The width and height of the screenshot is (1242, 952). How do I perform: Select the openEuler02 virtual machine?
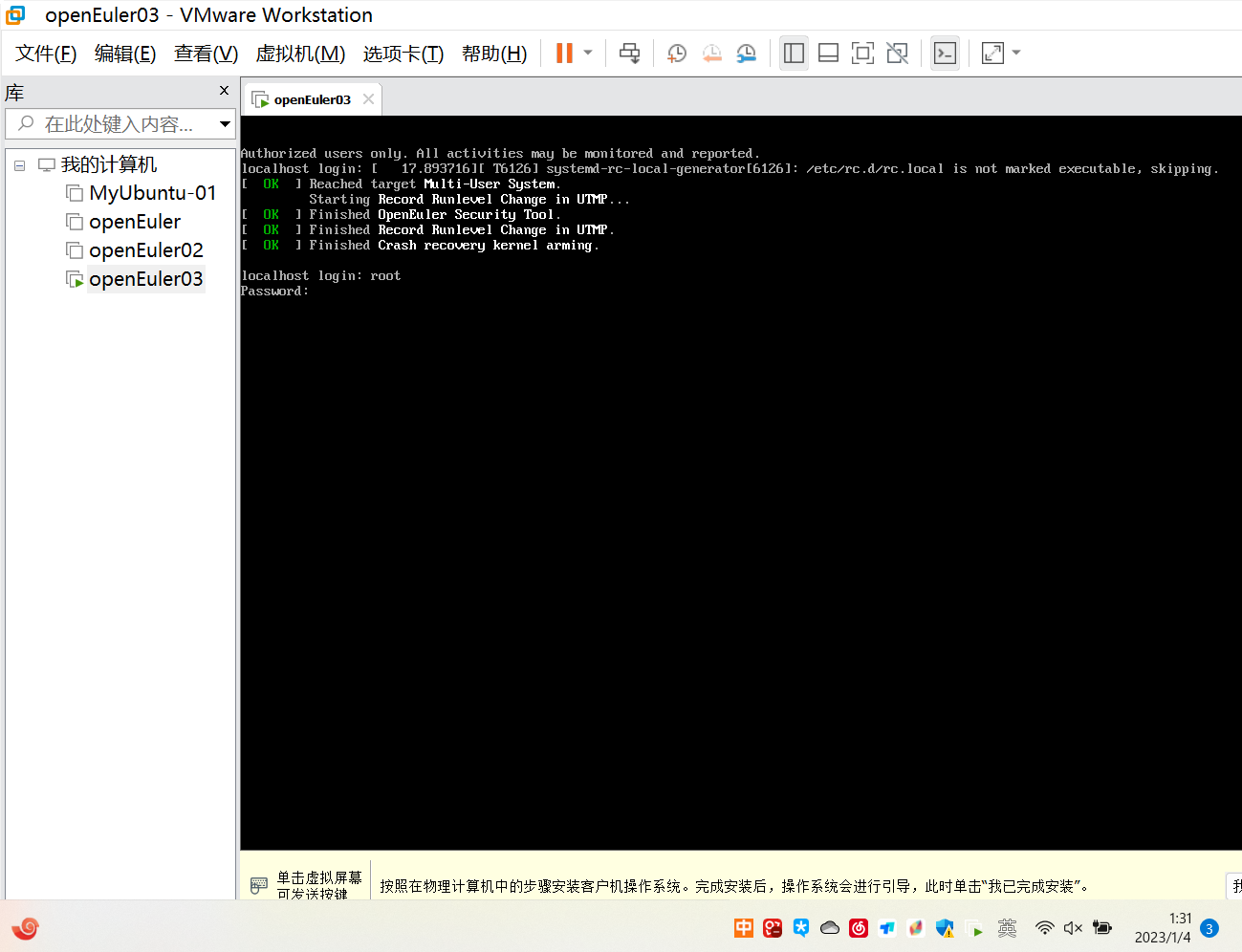pos(146,250)
